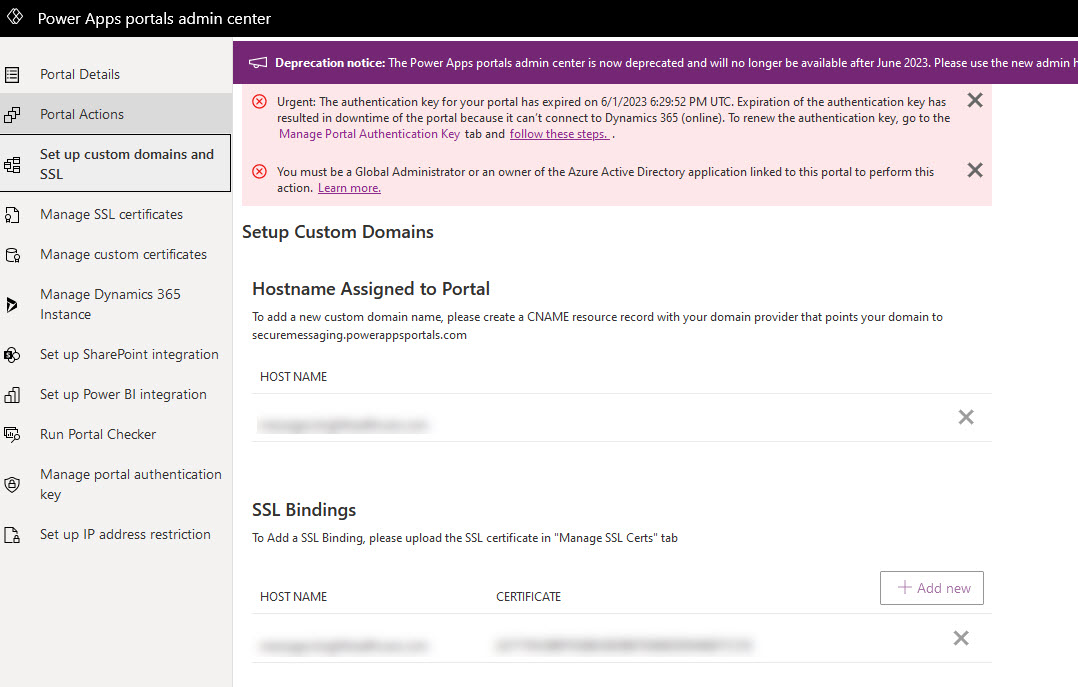Click the Portal Details list icon
This screenshot has height=687, width=1078.
pos(12,74)
